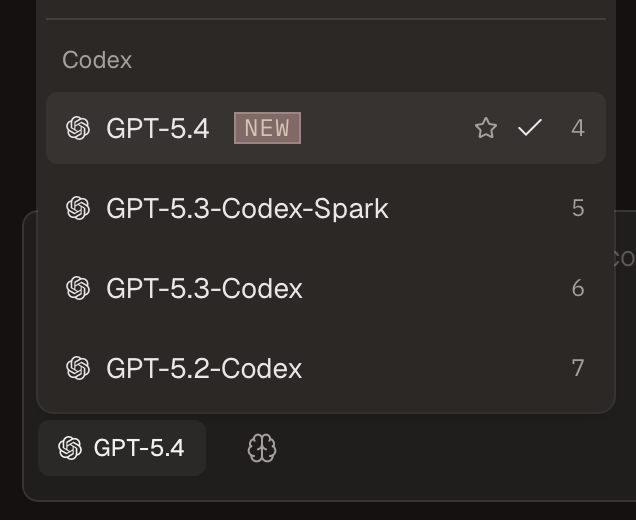
Task: Open the brain reasoning icon
Action: 262,449
